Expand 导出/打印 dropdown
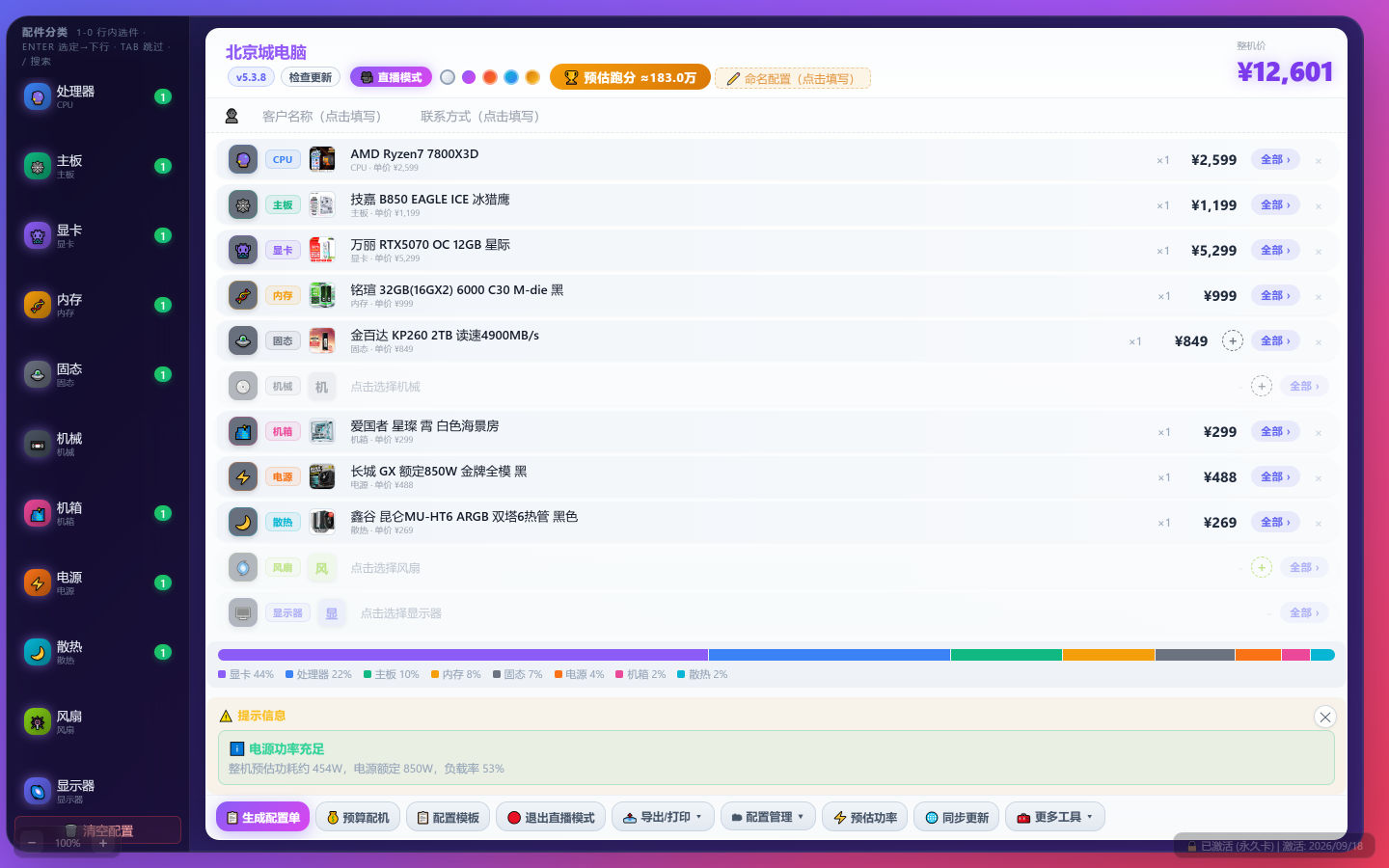This screenshot has height=868, width=1389. [x=663, y=817]
